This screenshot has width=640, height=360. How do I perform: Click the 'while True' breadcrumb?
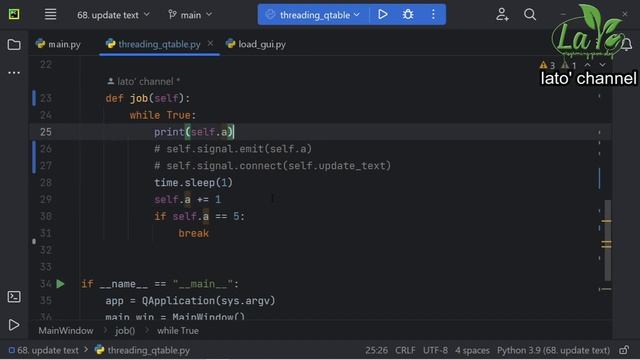pyautogui.click(x=178, y=331)
